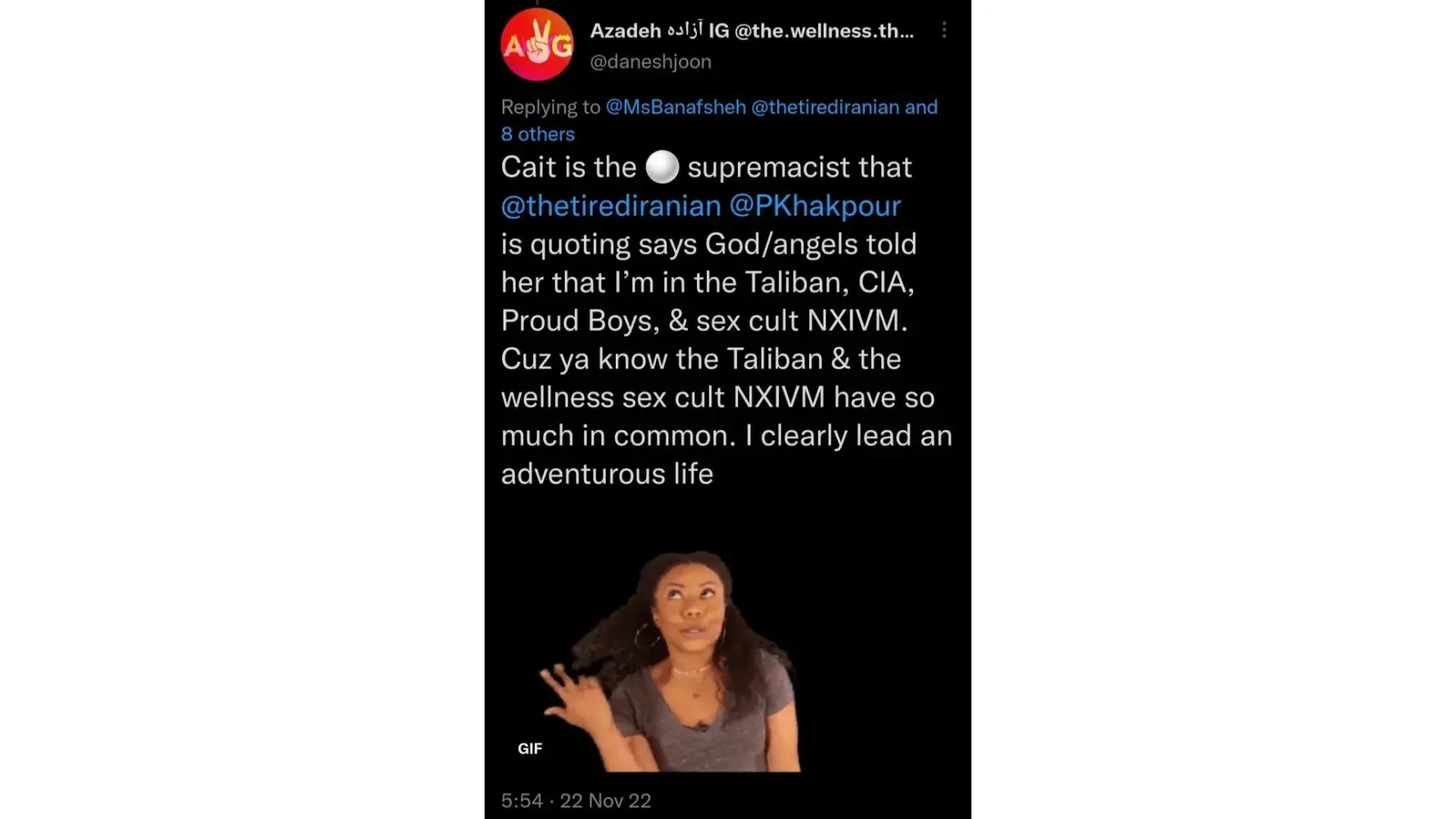Click the 5:54 timestamp
Image resolution: width=1456 pixels, height=819 pixels.
tap(522, 801)
